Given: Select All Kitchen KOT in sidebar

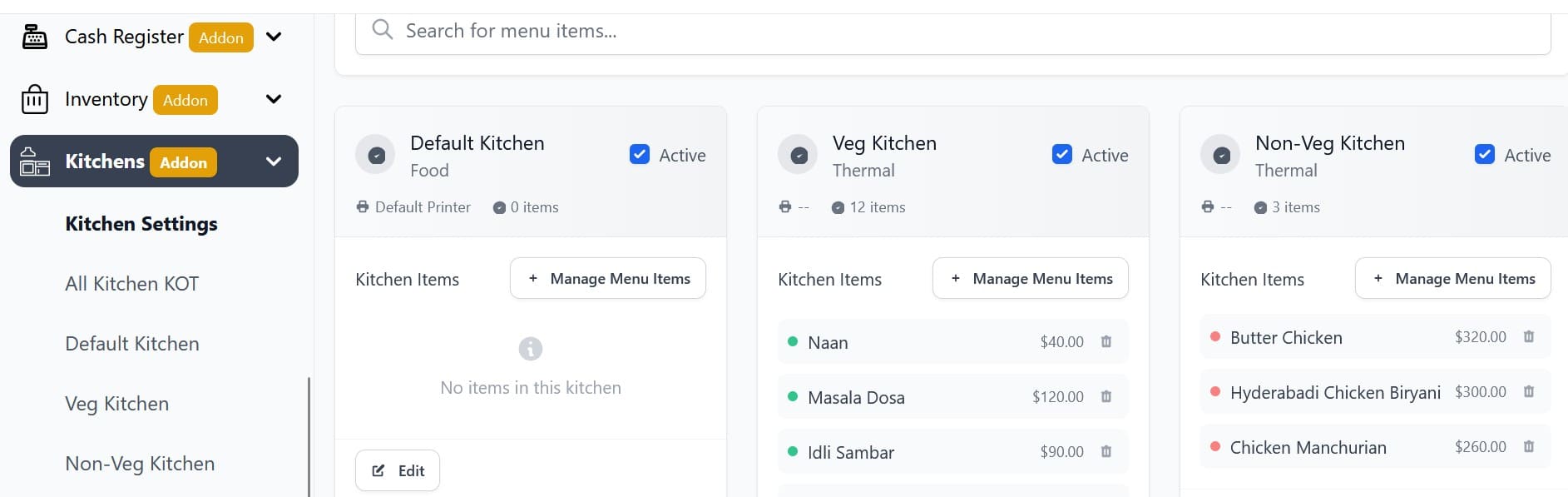Looking at the screenshot, I should coord(131,284).
